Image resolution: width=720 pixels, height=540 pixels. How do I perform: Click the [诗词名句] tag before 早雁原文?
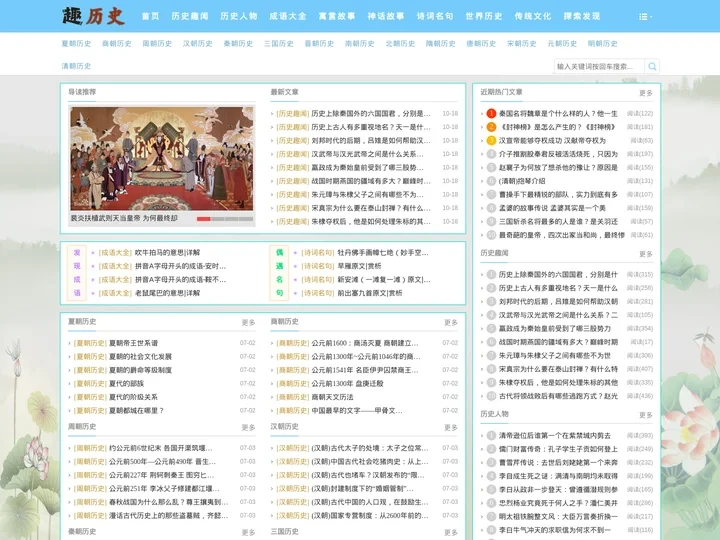318,266
